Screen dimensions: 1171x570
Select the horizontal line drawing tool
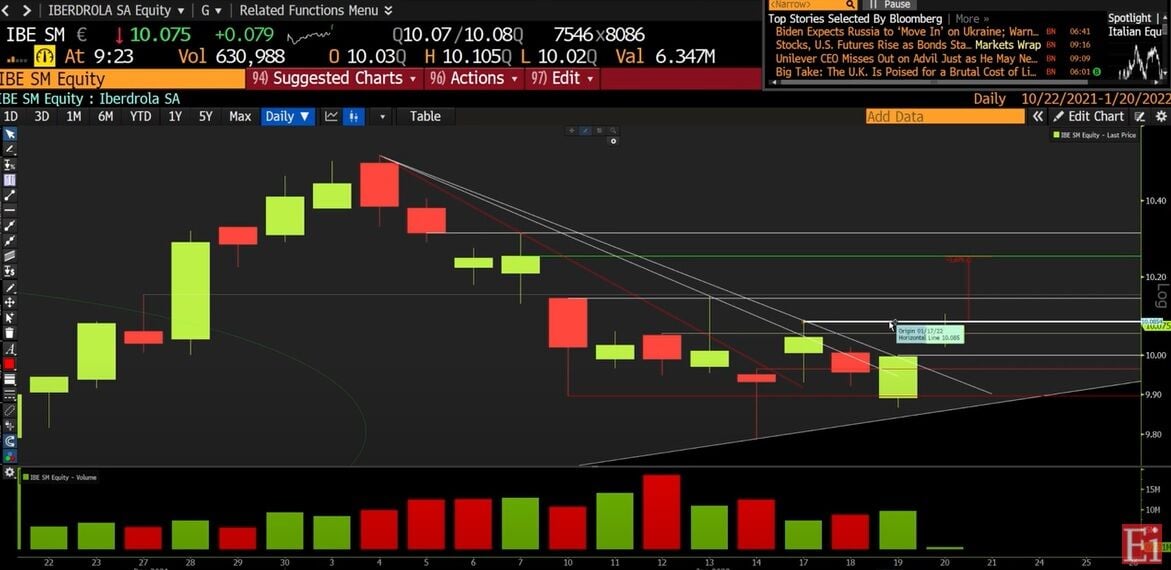click(10, 210)
